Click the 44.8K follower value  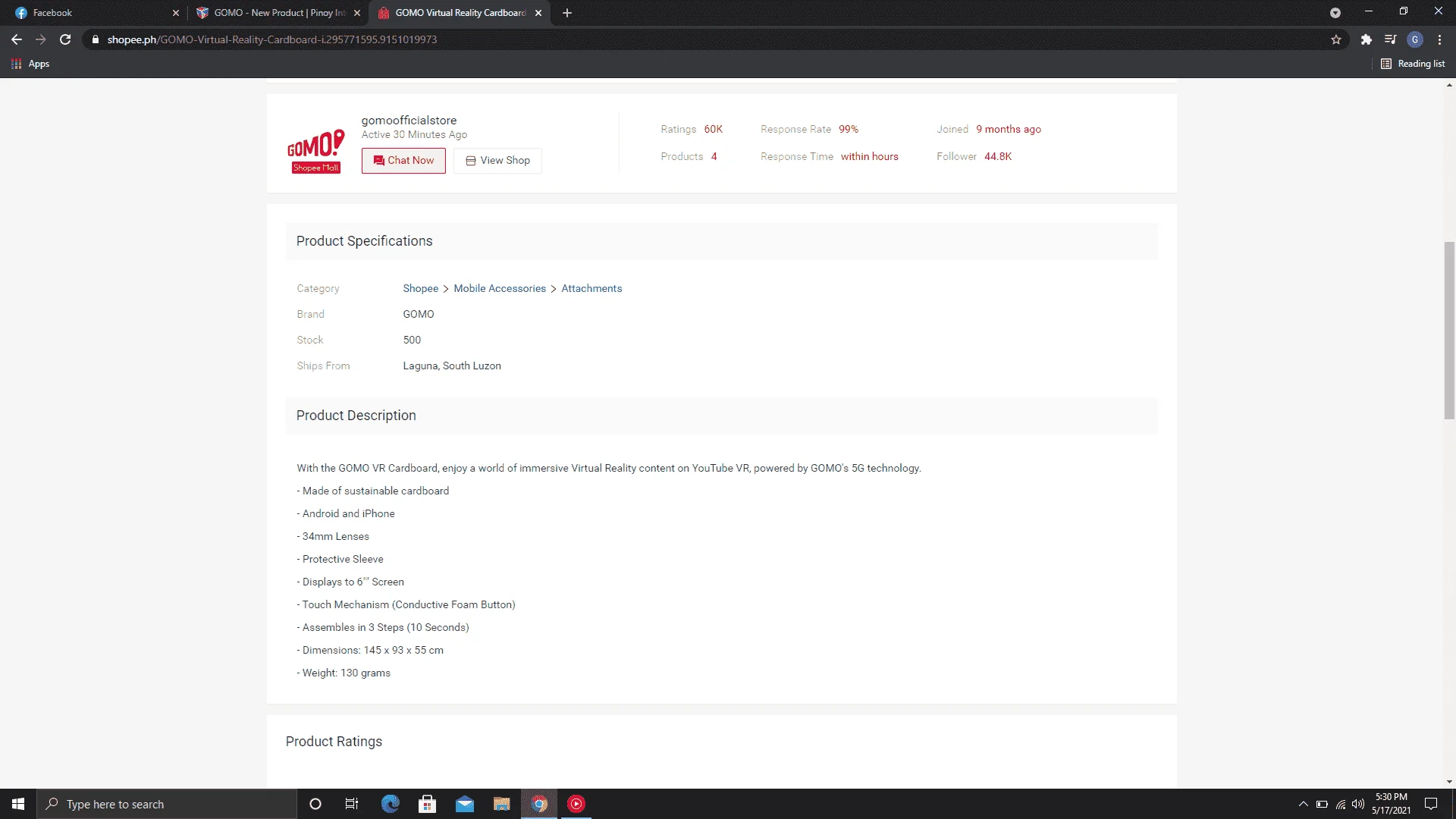[x=998, y=156]
